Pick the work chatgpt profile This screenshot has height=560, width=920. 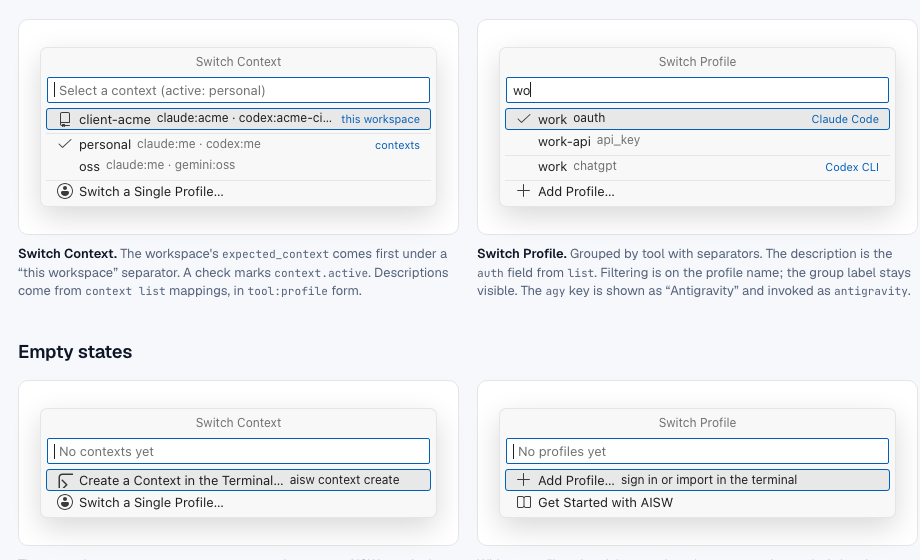(697, 167)
